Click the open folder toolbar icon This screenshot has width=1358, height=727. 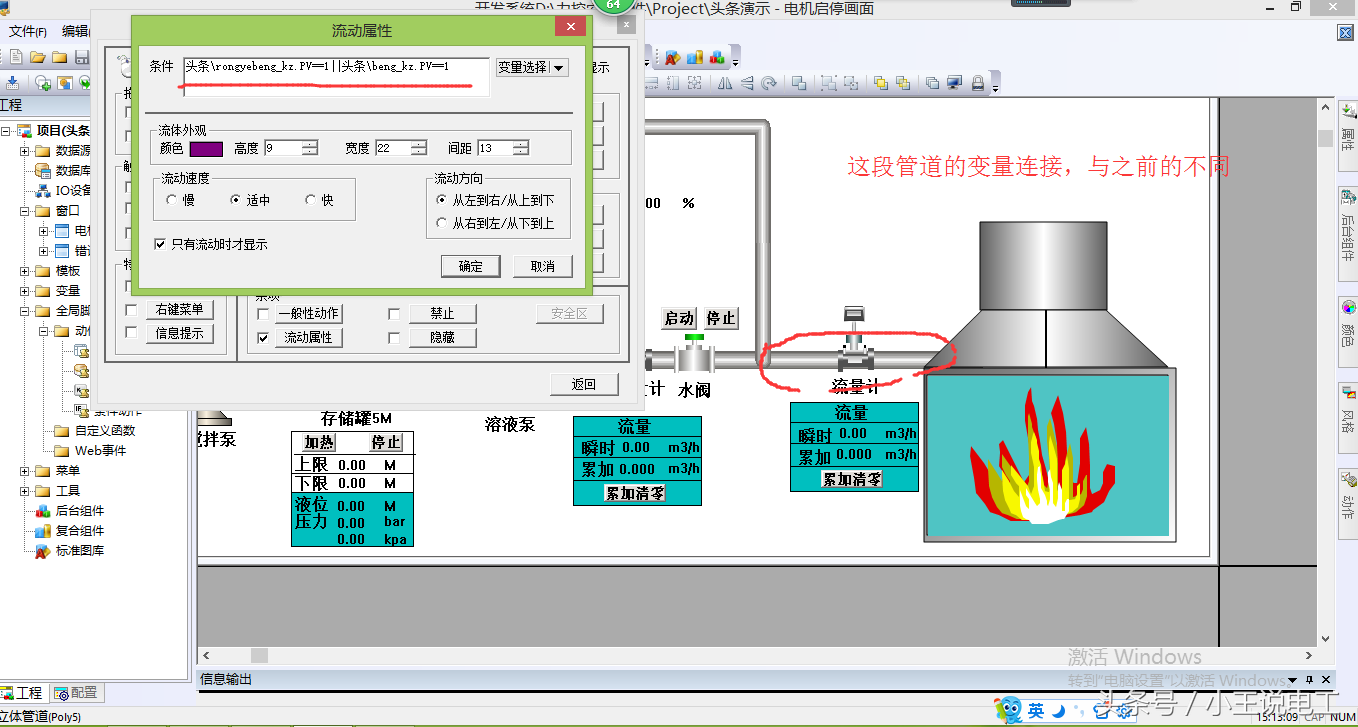click(38, 57)
